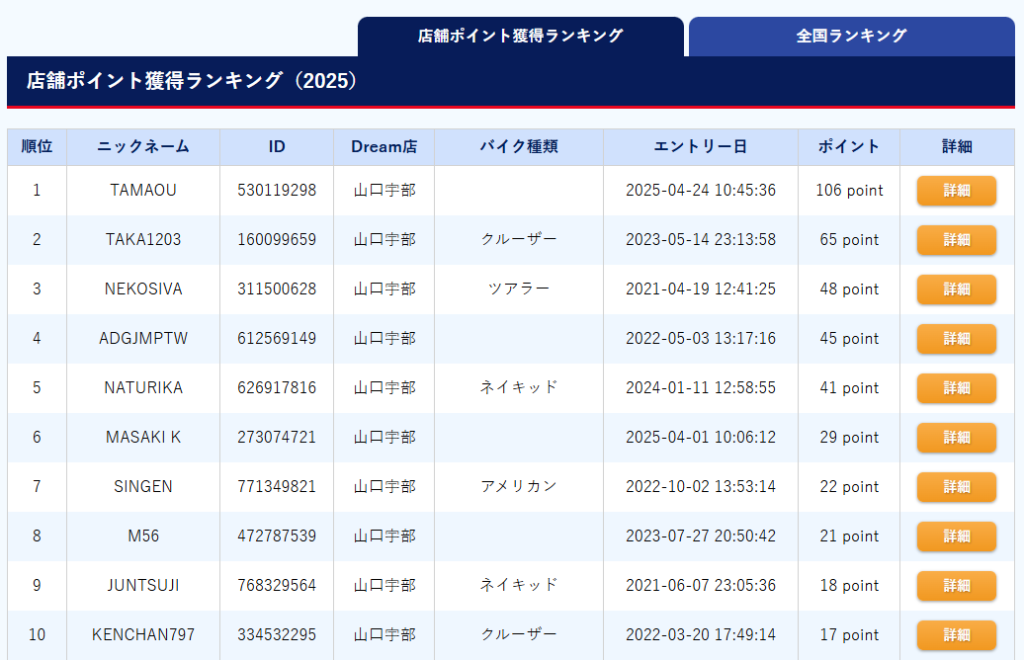
Task: Click the 106 point value
Action: click(x=849, y=190)
